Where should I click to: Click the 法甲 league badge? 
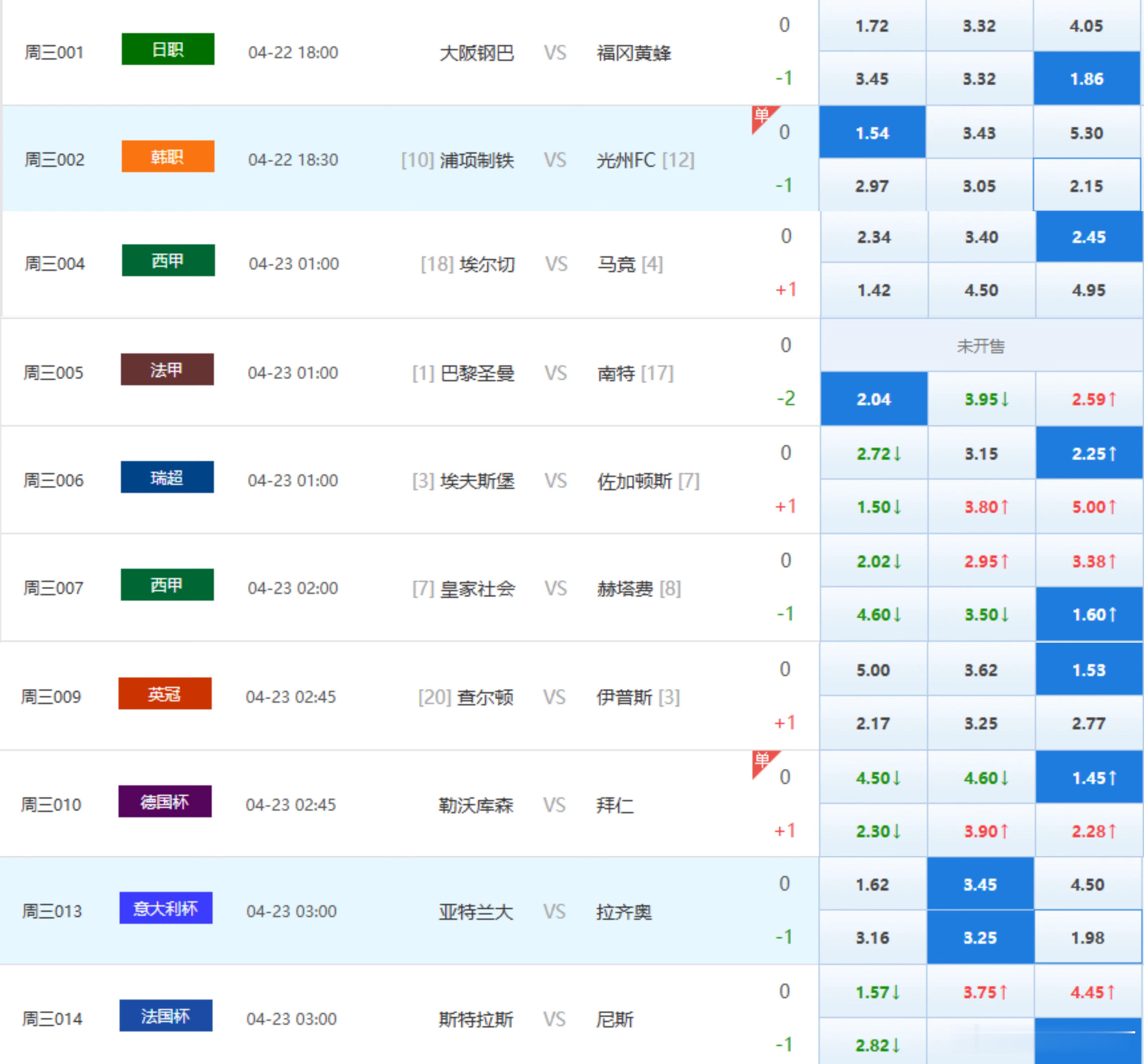point(167,369)
